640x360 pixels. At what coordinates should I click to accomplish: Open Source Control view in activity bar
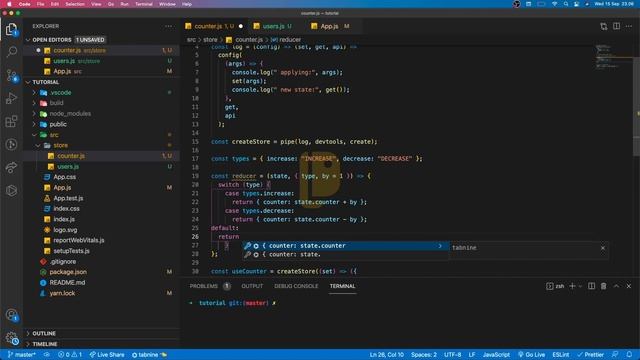pyautogui.click(x=11, y=75)
